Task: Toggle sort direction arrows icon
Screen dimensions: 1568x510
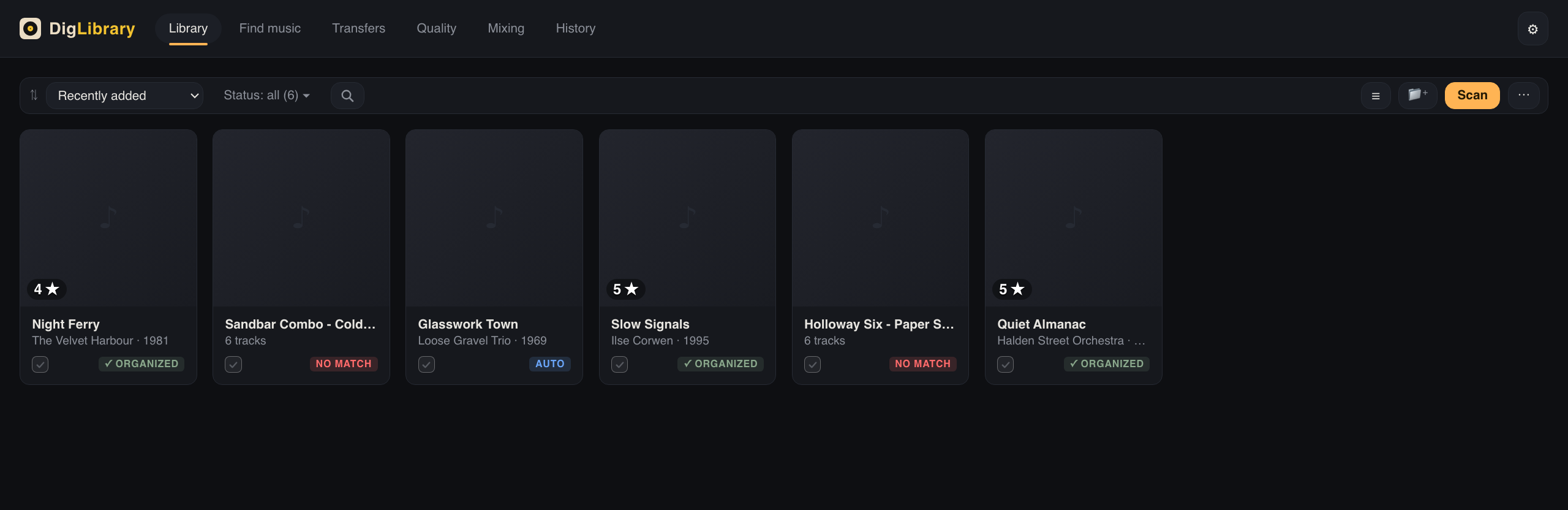Action: pos(34,95)
